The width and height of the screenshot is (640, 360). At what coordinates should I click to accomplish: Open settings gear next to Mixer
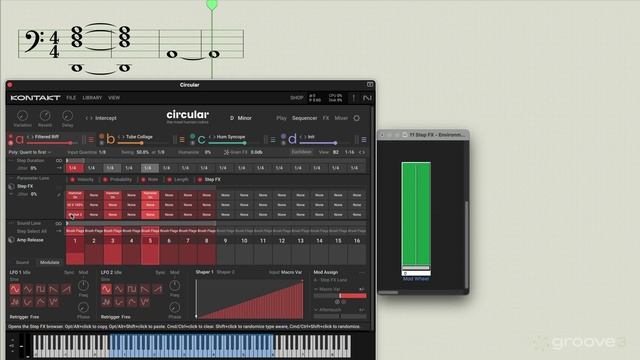[x=357, y=118]
